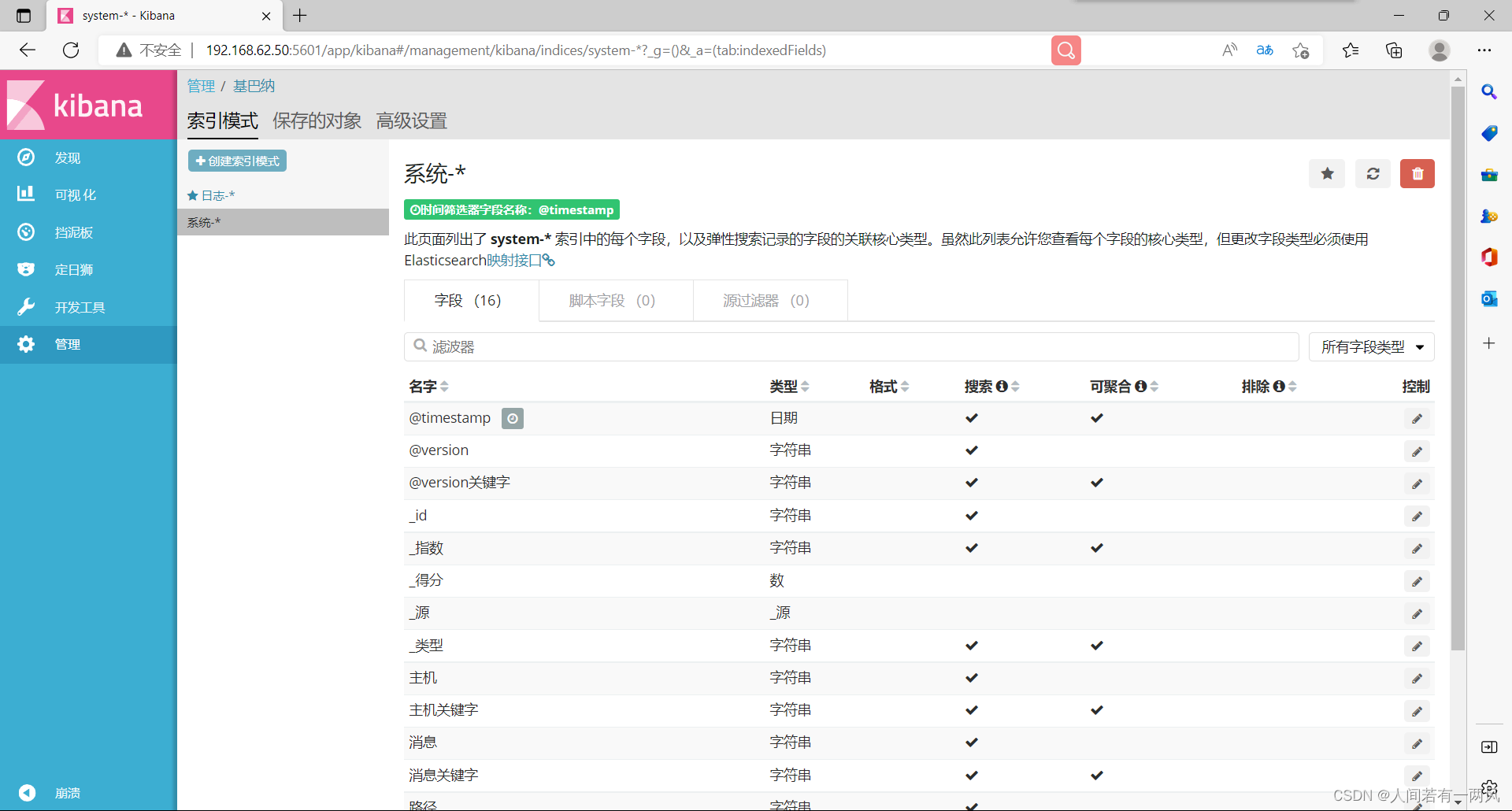Click the browser address bar URL
Image resolution: width=1512 pixels, height=811 pixels.
tap(516, 50)
